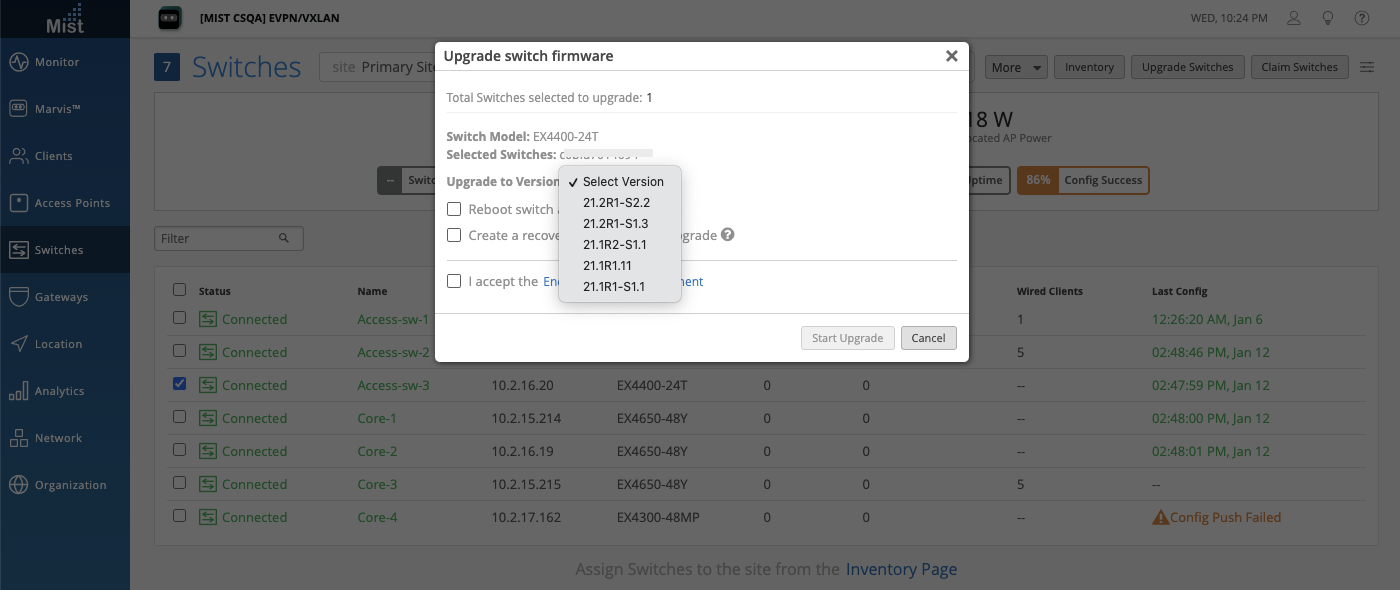The width and height of the screenshot is (1400, 590).
Task: Check the recovery snapshot option
Action: click(454, 235)
